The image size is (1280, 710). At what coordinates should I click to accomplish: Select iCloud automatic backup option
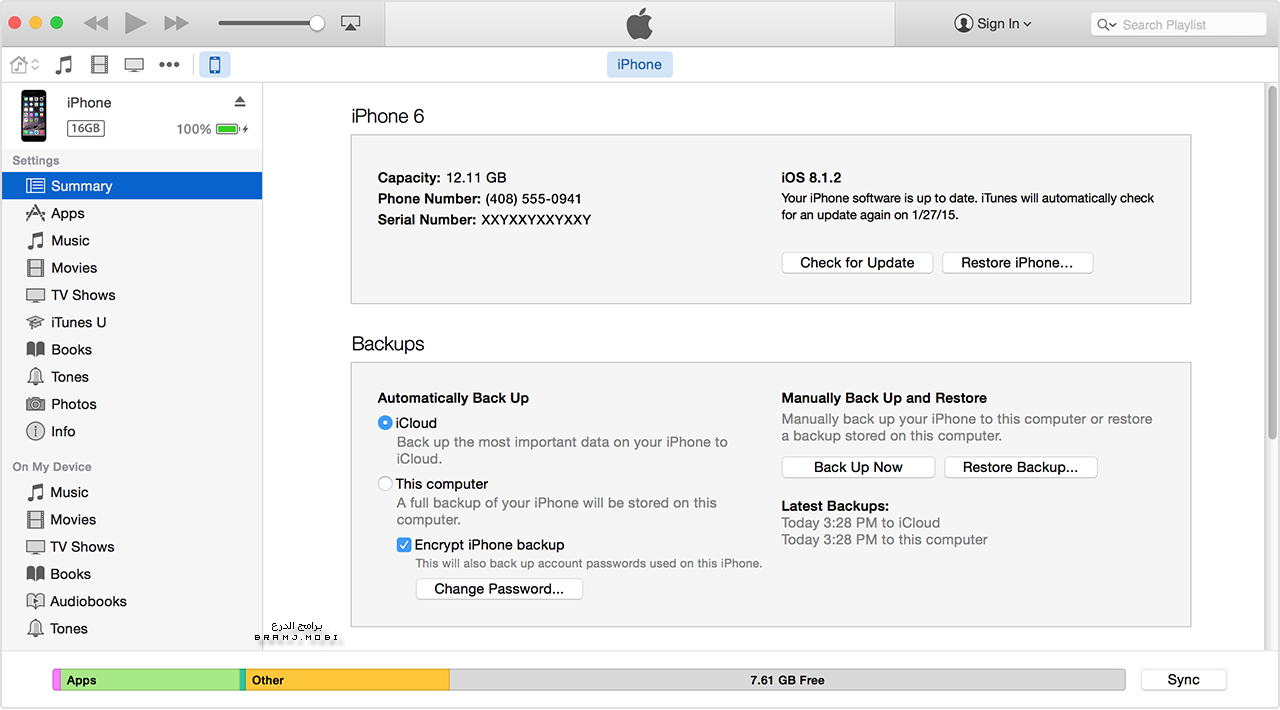click(x=385, y=423)
